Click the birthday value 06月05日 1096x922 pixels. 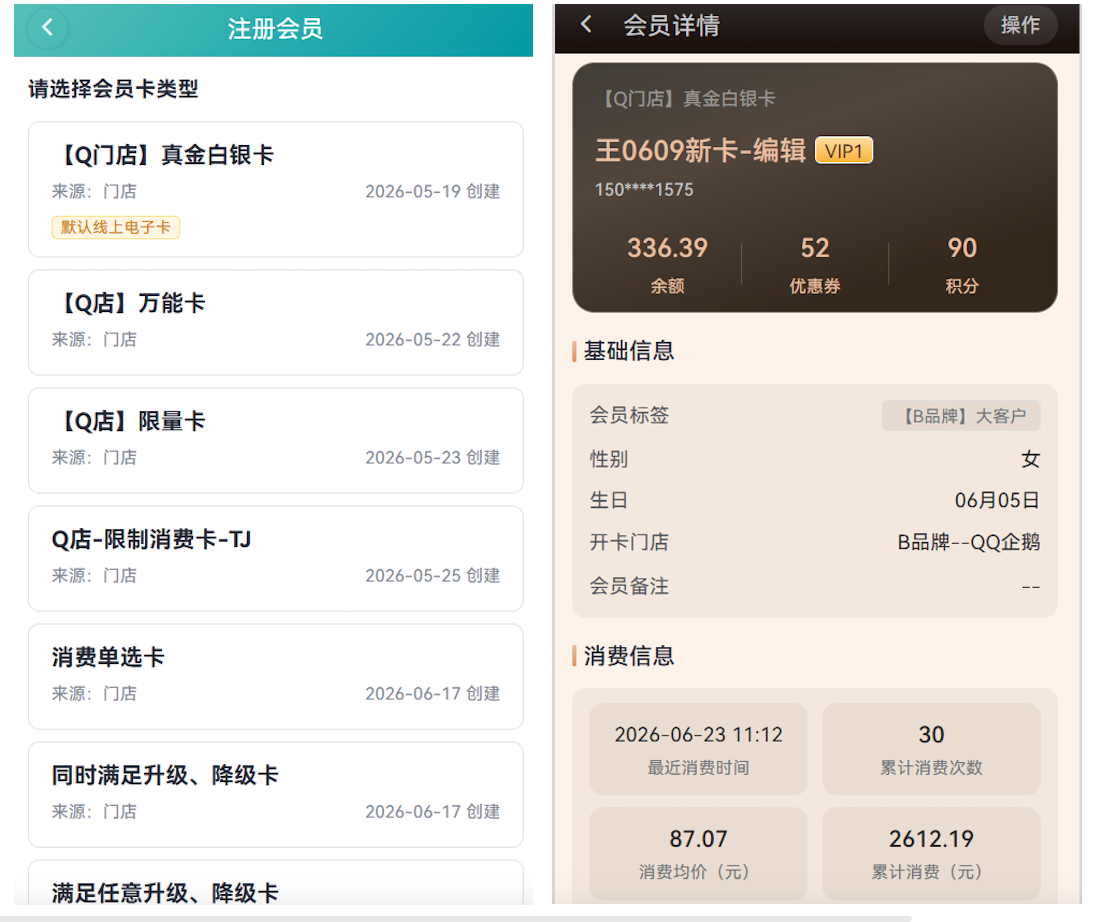[x=997, y=500]
